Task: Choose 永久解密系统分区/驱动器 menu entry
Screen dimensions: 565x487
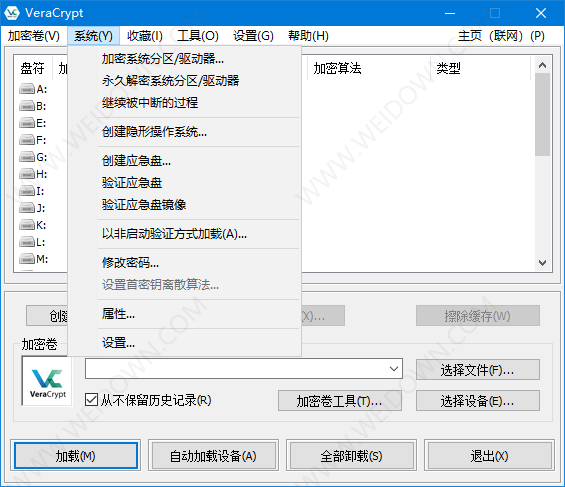Action: tap(184, 81)
